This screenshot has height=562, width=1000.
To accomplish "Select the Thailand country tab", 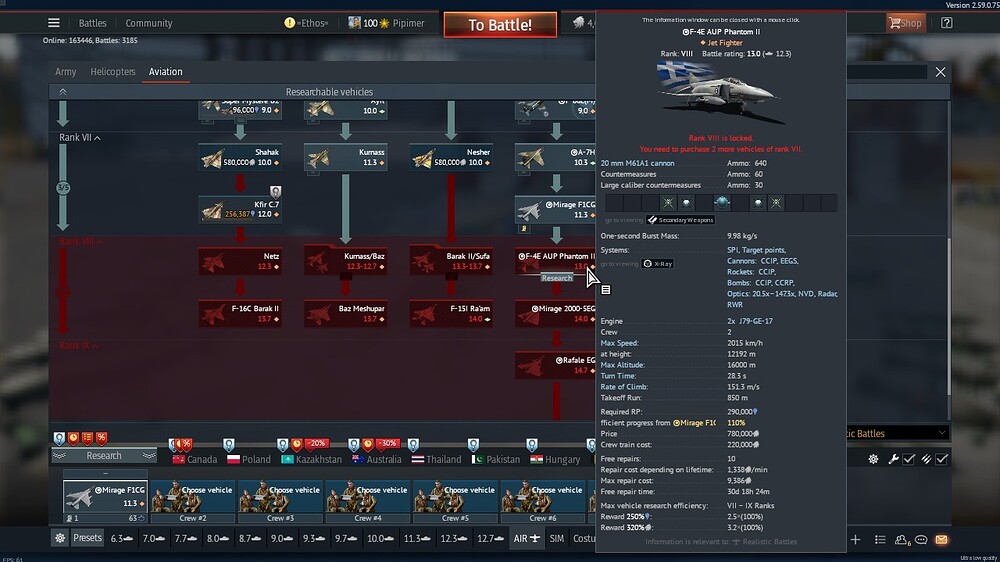I will click(x=436, y=459).
